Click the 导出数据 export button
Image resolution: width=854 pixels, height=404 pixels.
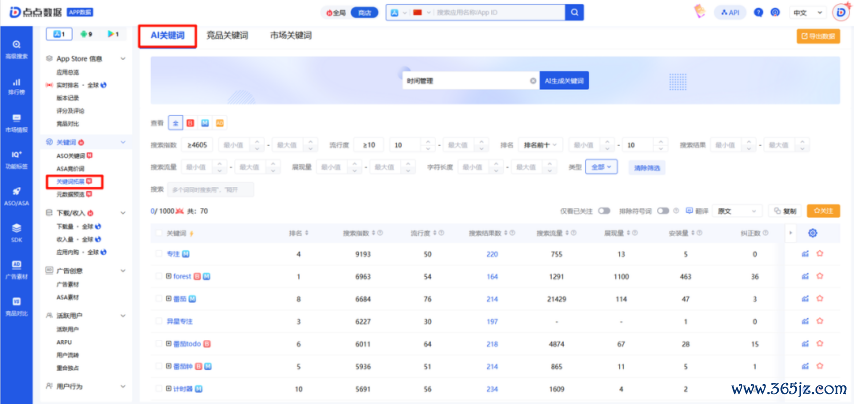(818, 36)
